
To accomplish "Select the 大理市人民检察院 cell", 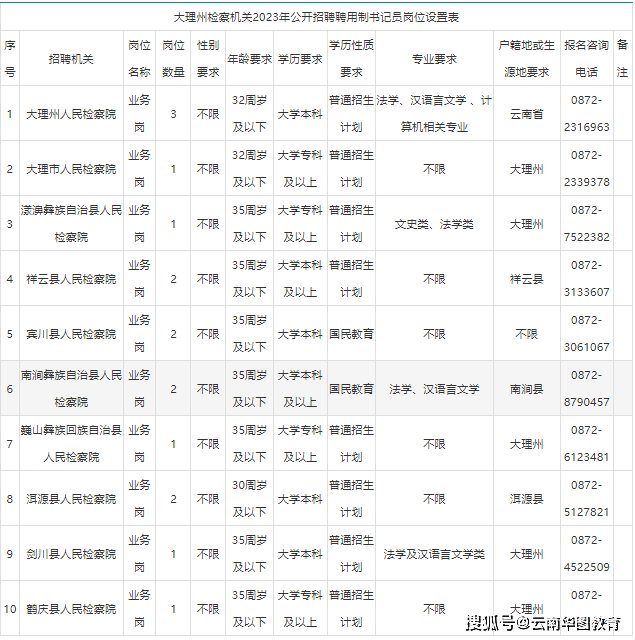I will point(71,169).
